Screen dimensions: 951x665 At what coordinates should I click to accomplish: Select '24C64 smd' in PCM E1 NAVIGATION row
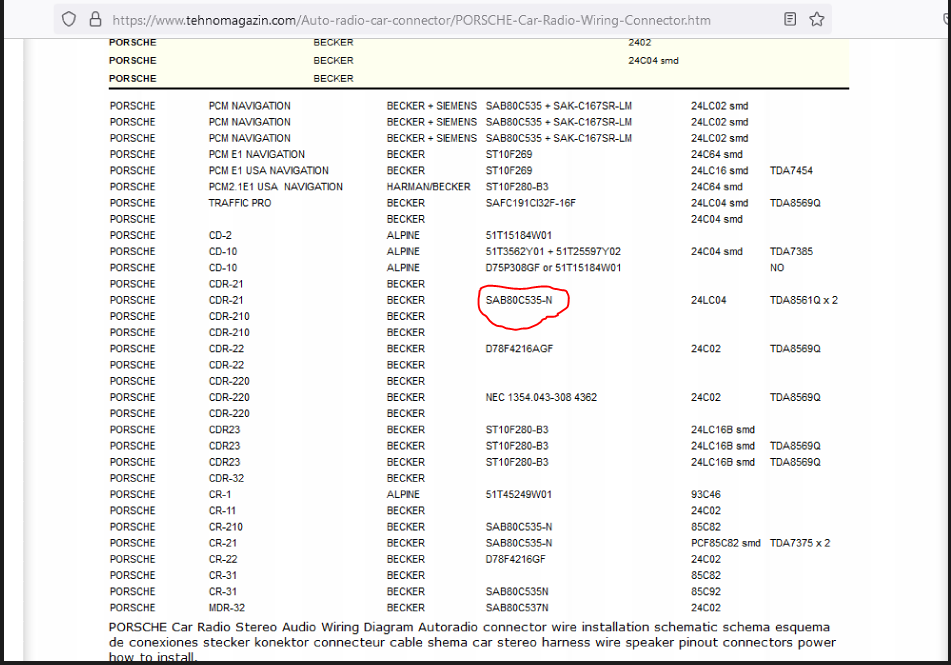[716, 154]
